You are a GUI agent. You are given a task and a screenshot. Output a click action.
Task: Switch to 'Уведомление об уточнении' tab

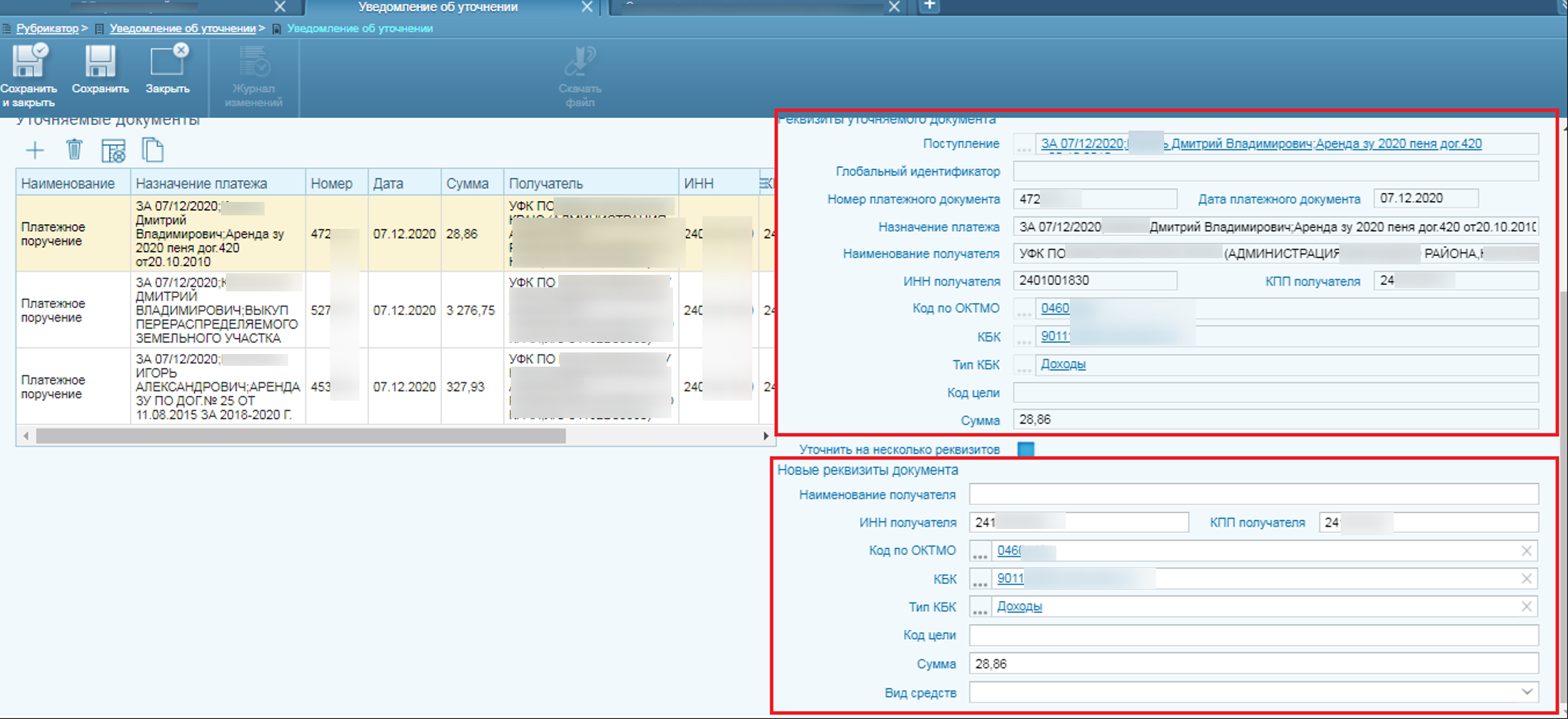pos(437,7)
